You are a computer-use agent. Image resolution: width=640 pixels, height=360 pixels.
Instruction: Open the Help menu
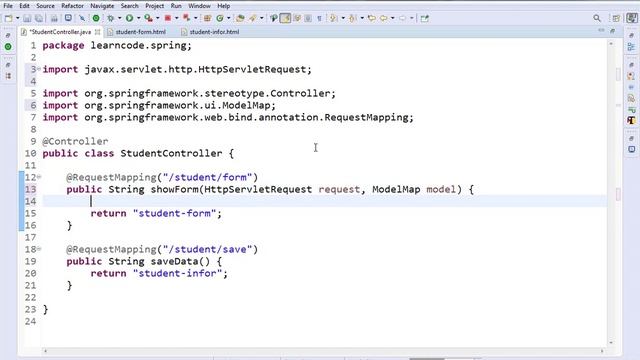point(223,6)
